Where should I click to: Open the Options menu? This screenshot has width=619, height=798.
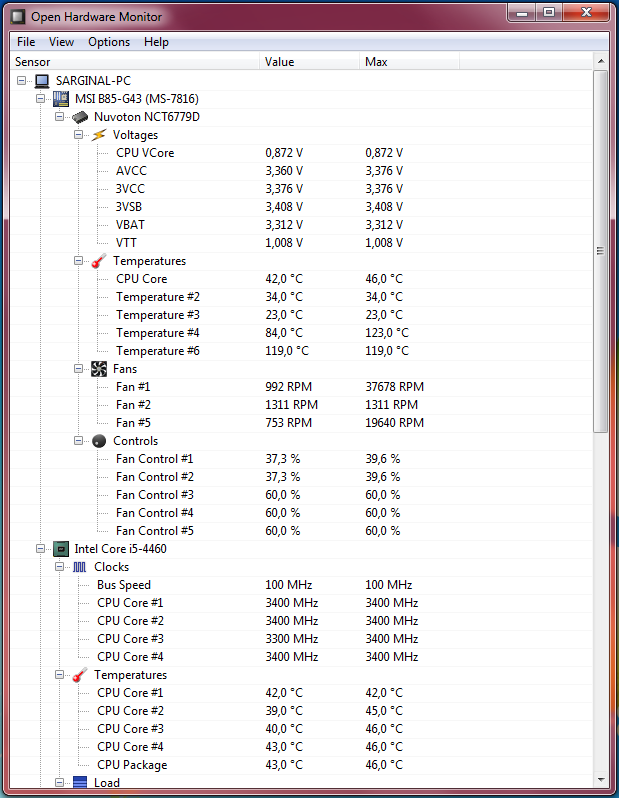click(x=109, y=42)
